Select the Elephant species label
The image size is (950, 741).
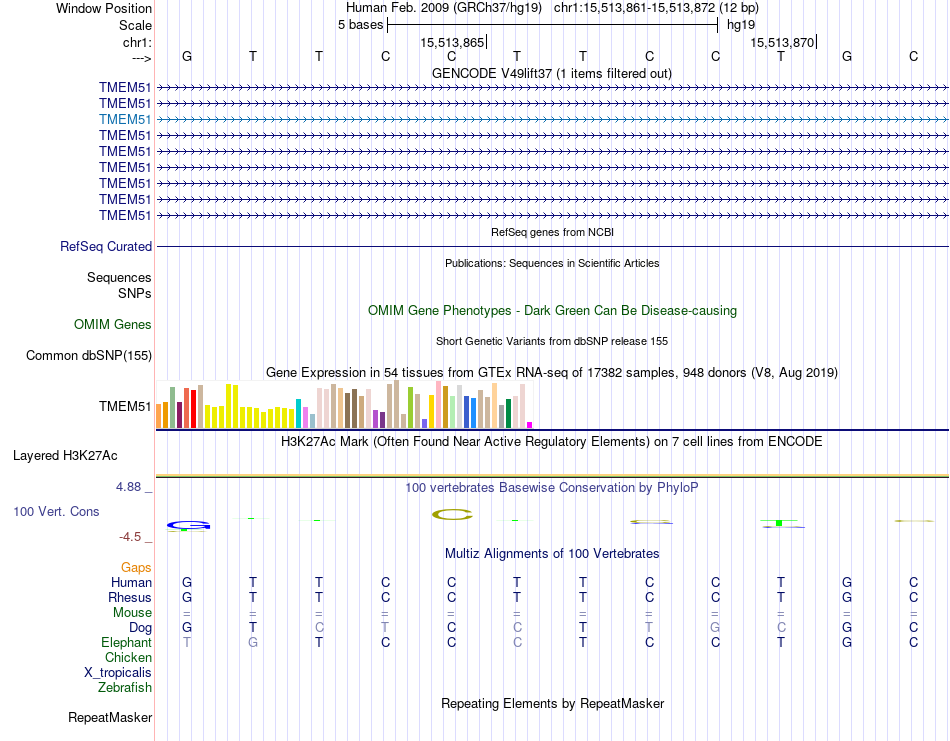[x=126, y=642]
